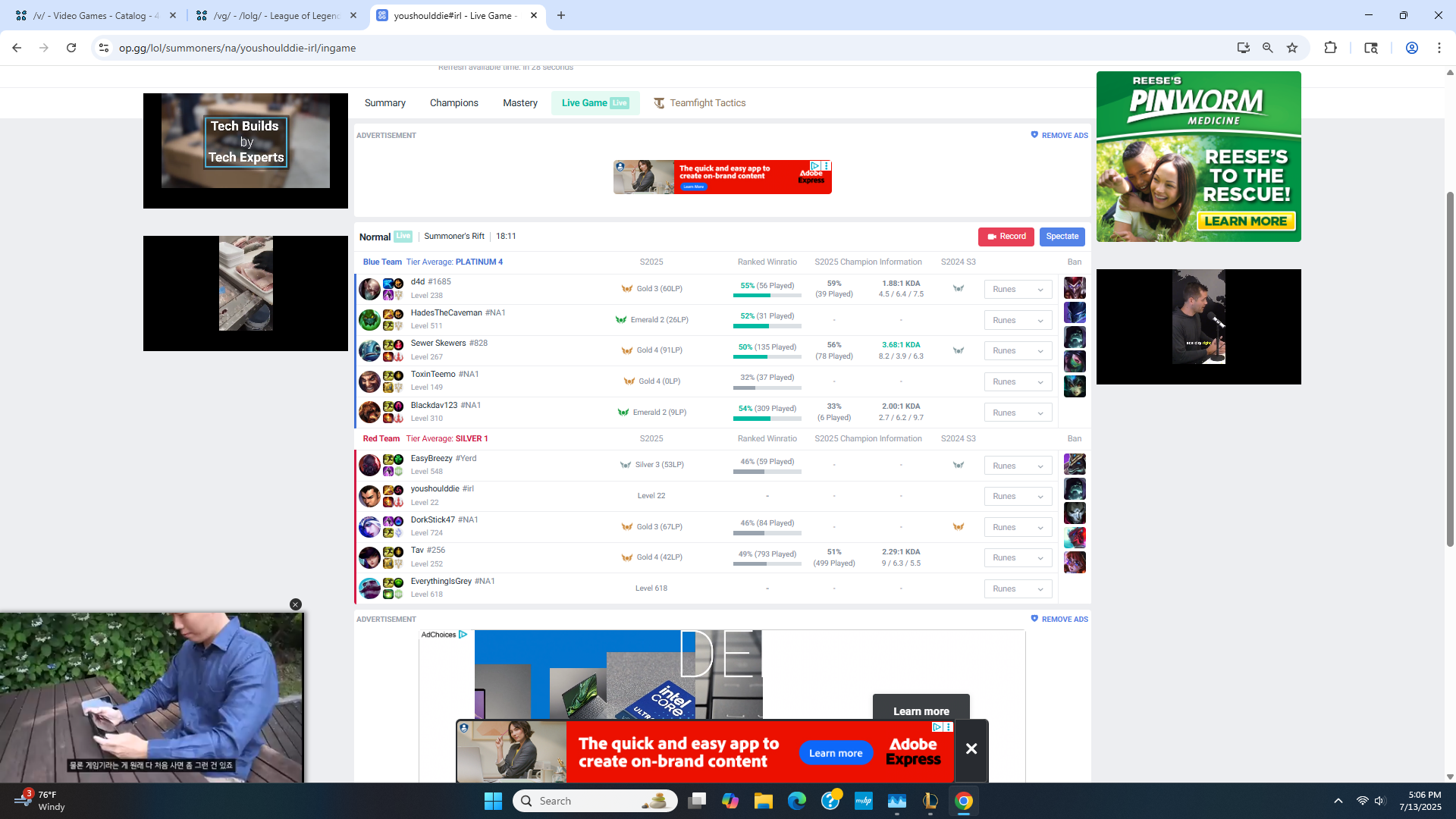
Task: Expand the Runs dropdown for EasyBreezy
Action: 1018,466
